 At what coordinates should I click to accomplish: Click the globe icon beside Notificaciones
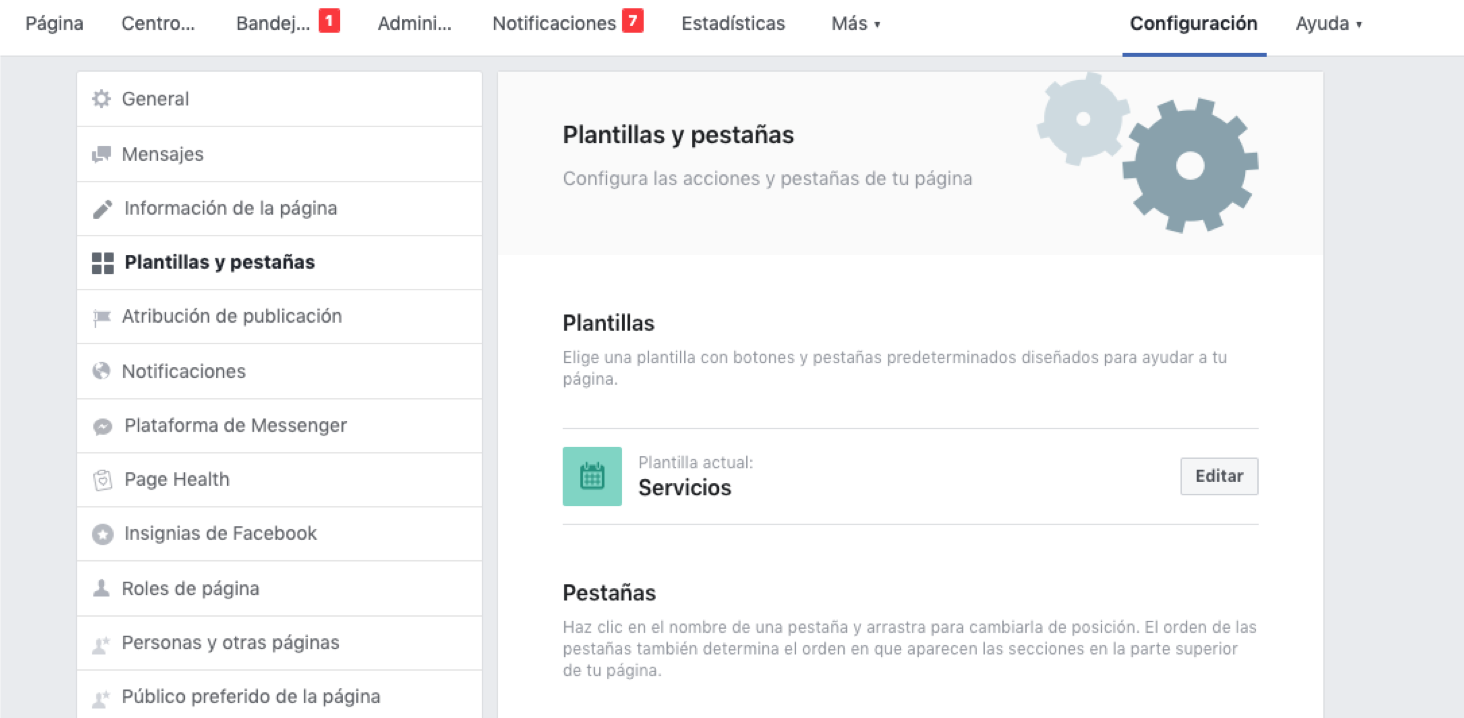pos(101,371)
